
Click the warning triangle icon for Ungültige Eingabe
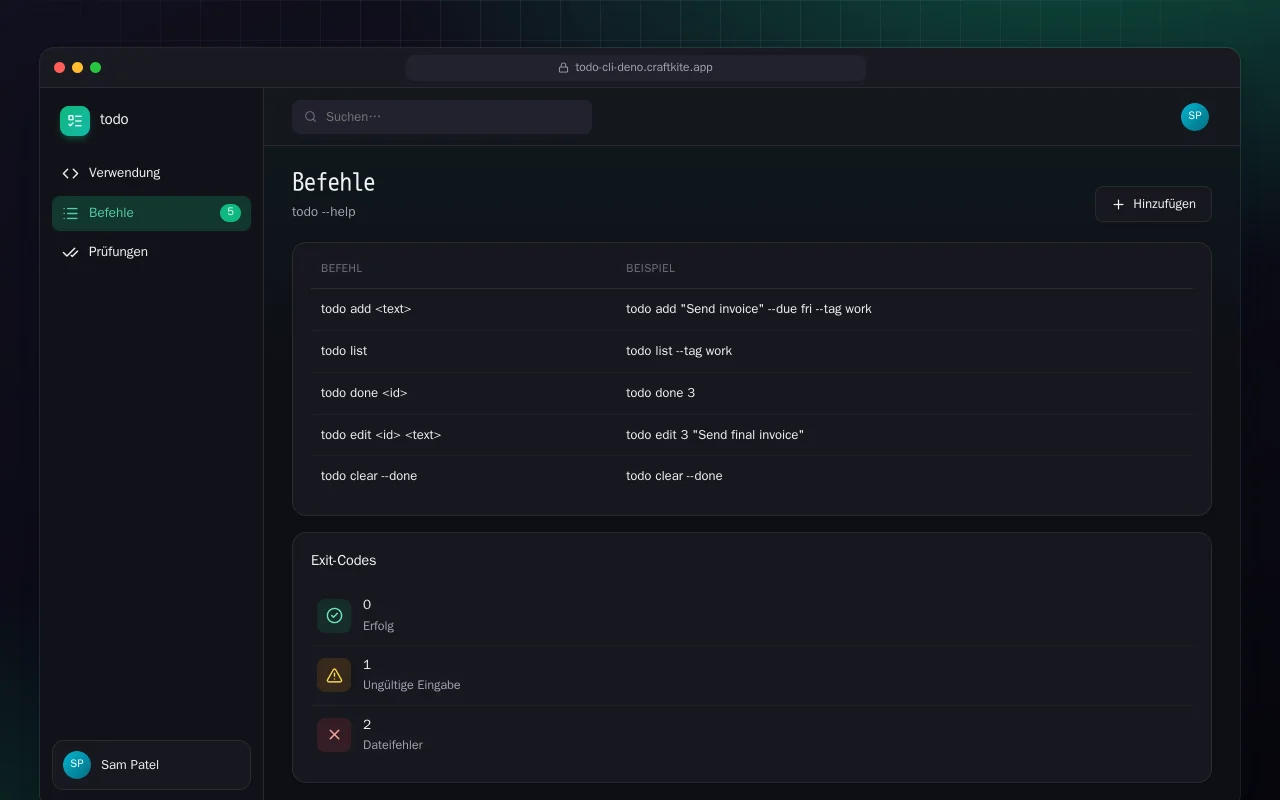(334, 675)
